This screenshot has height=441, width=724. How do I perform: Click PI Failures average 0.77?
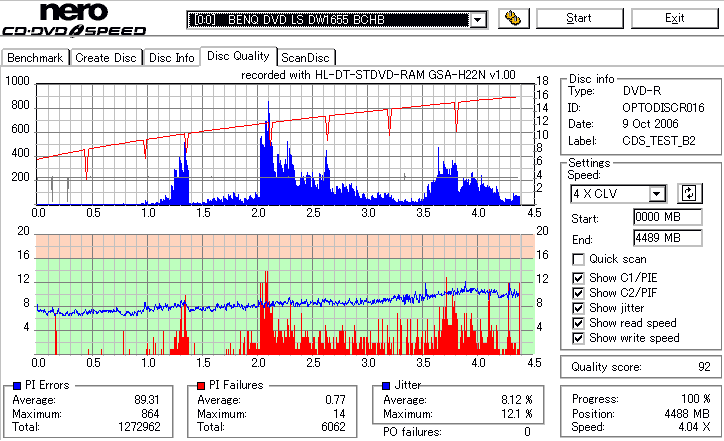coord(335,399)
